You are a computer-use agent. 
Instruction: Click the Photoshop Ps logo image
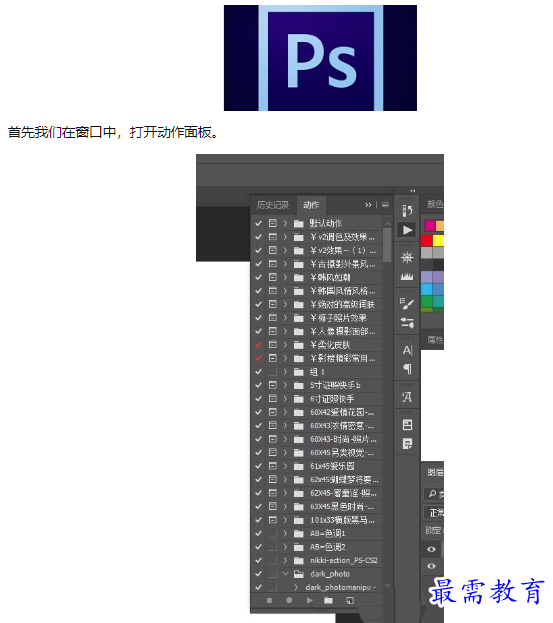click(320, 58)
